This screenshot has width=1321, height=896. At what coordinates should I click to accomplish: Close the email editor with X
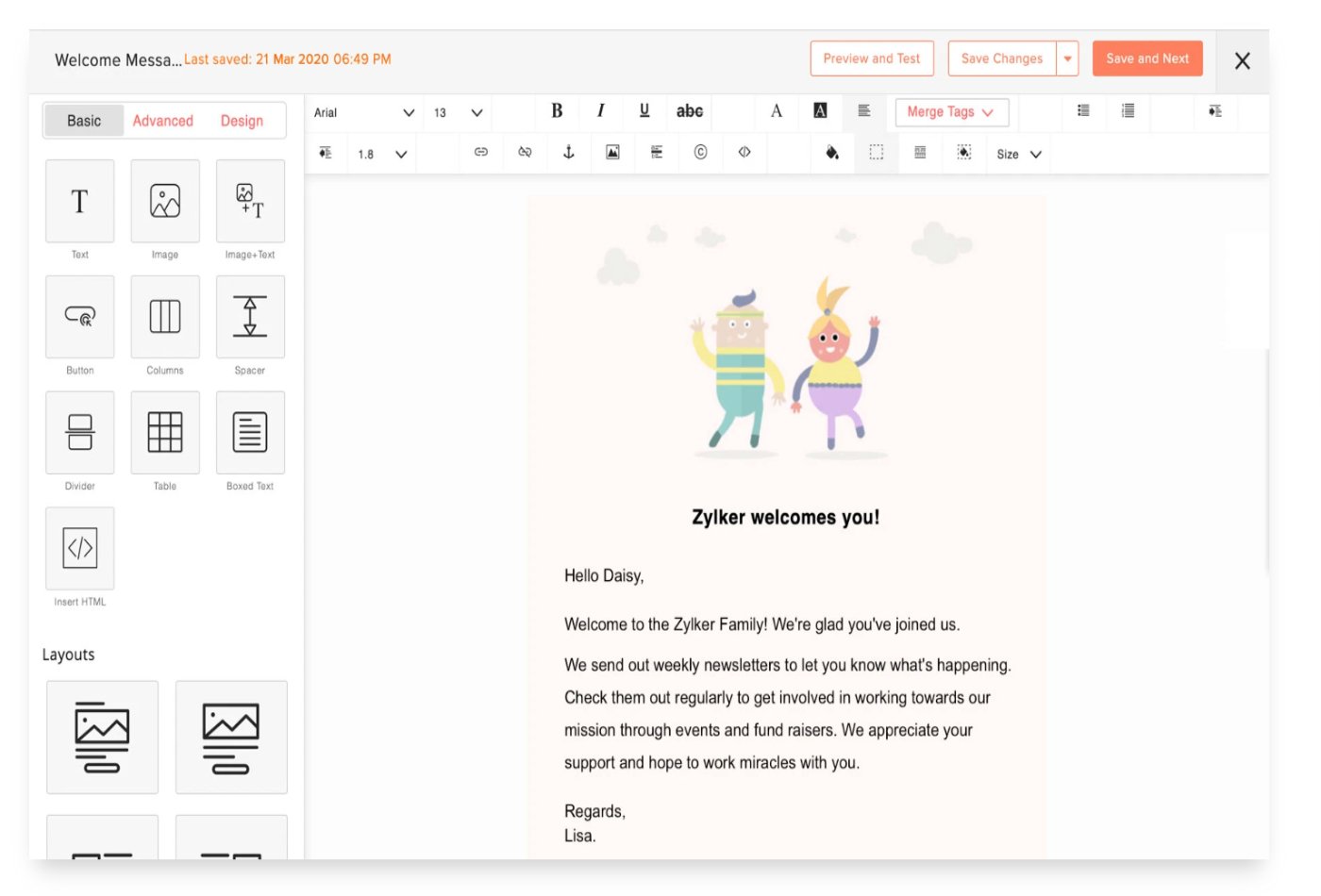(x=1243, y=60)
